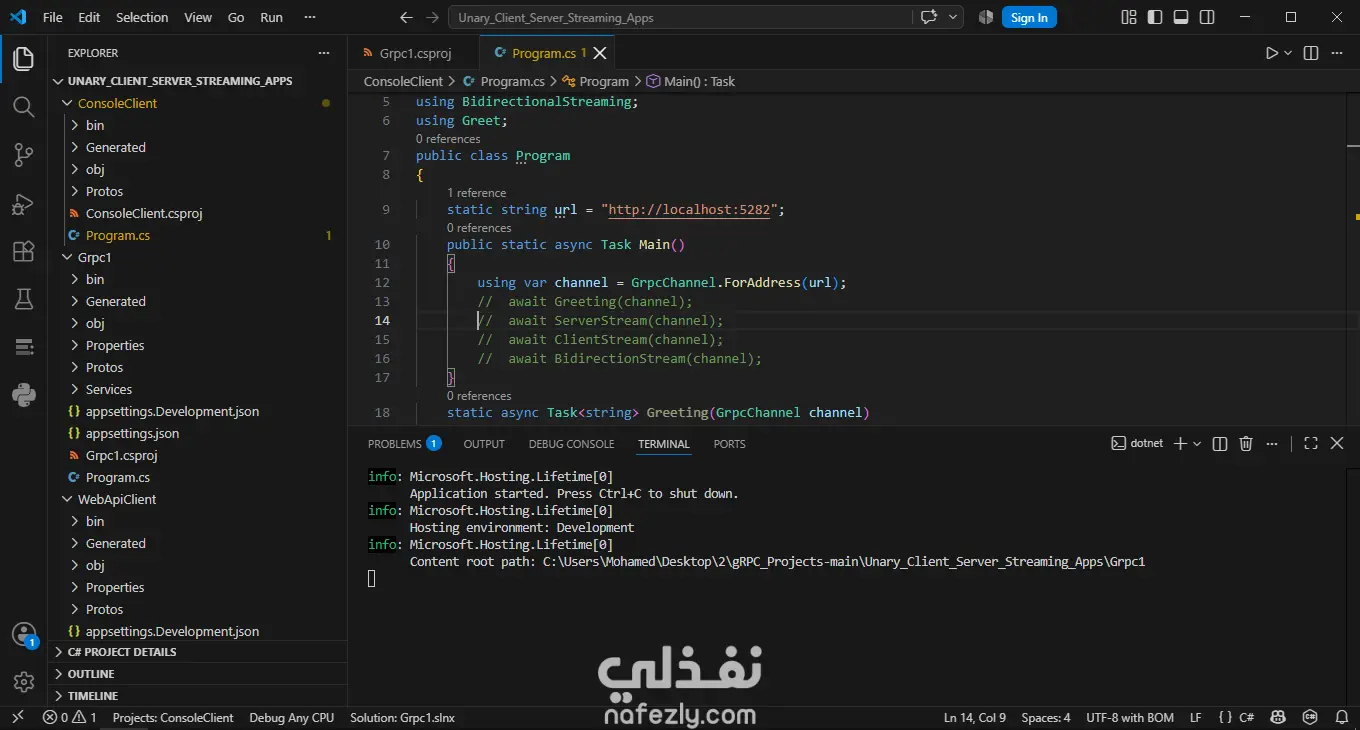Customize layout icon in title bar
Image resolution: width=1360 pixels, height=730 pixels.
coord(1129,17)
